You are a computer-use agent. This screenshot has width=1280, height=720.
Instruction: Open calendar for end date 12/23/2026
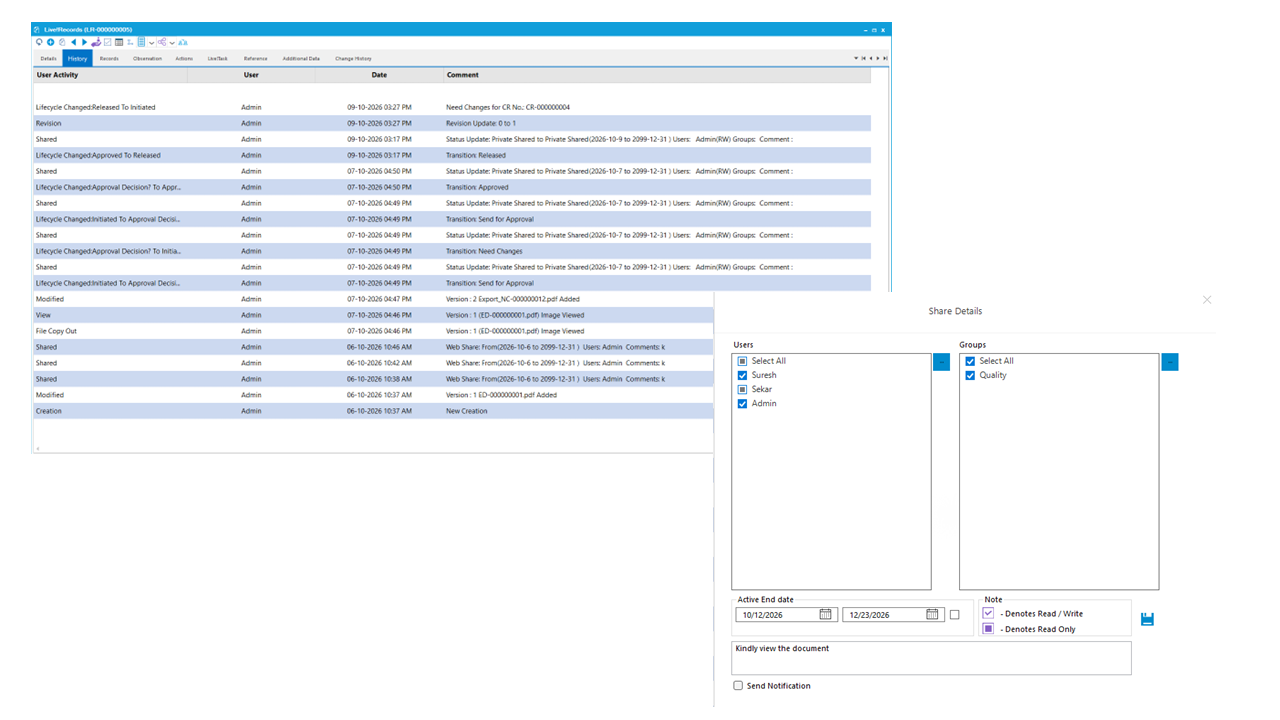click(932, 614)
